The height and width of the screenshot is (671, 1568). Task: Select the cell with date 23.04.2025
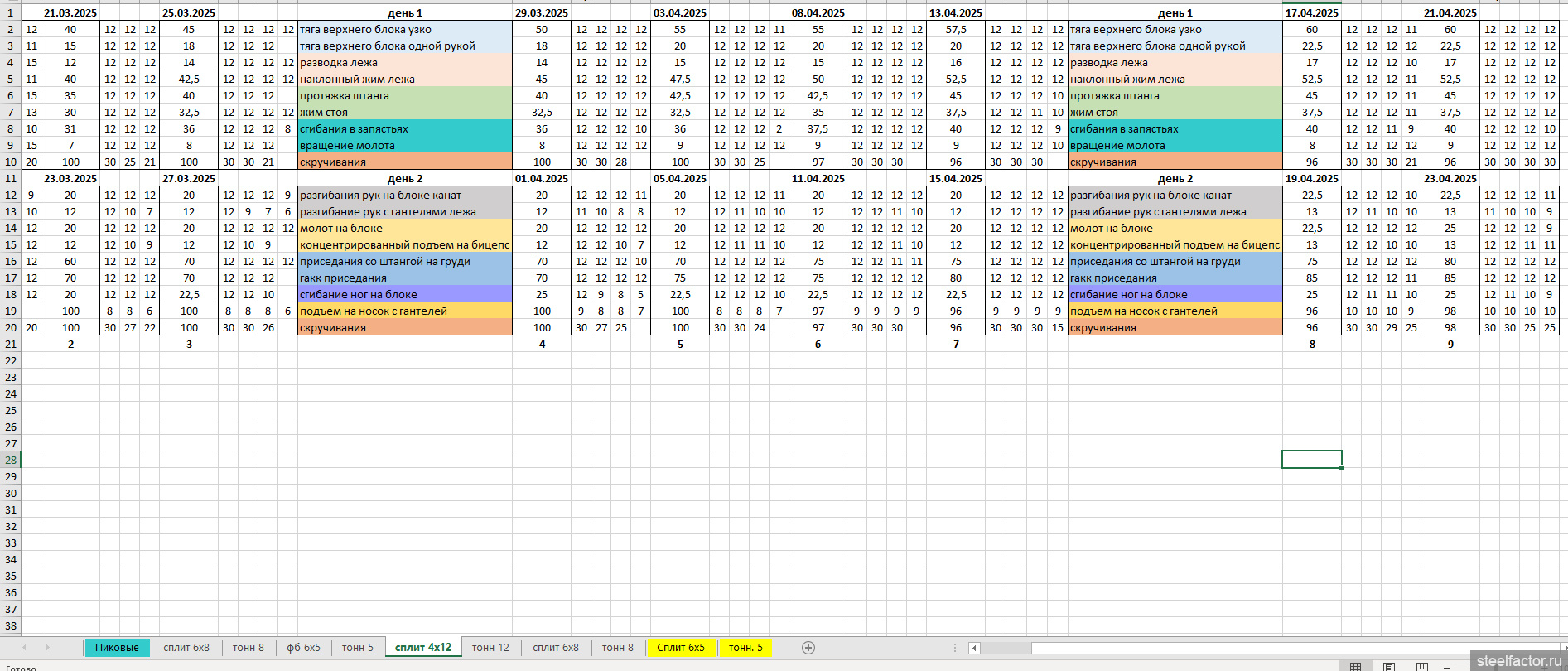pyautogui.click(x=1450, y=178)
